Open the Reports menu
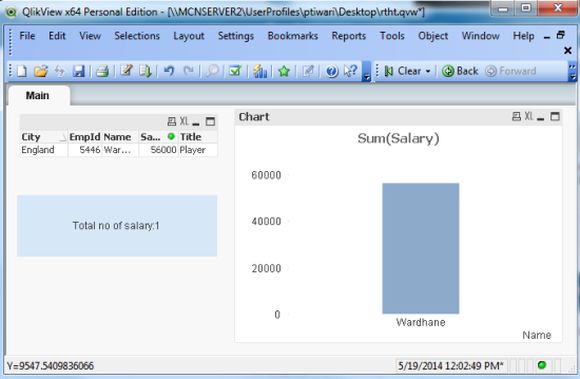This screenshot has width=580, height=379. 348,36
